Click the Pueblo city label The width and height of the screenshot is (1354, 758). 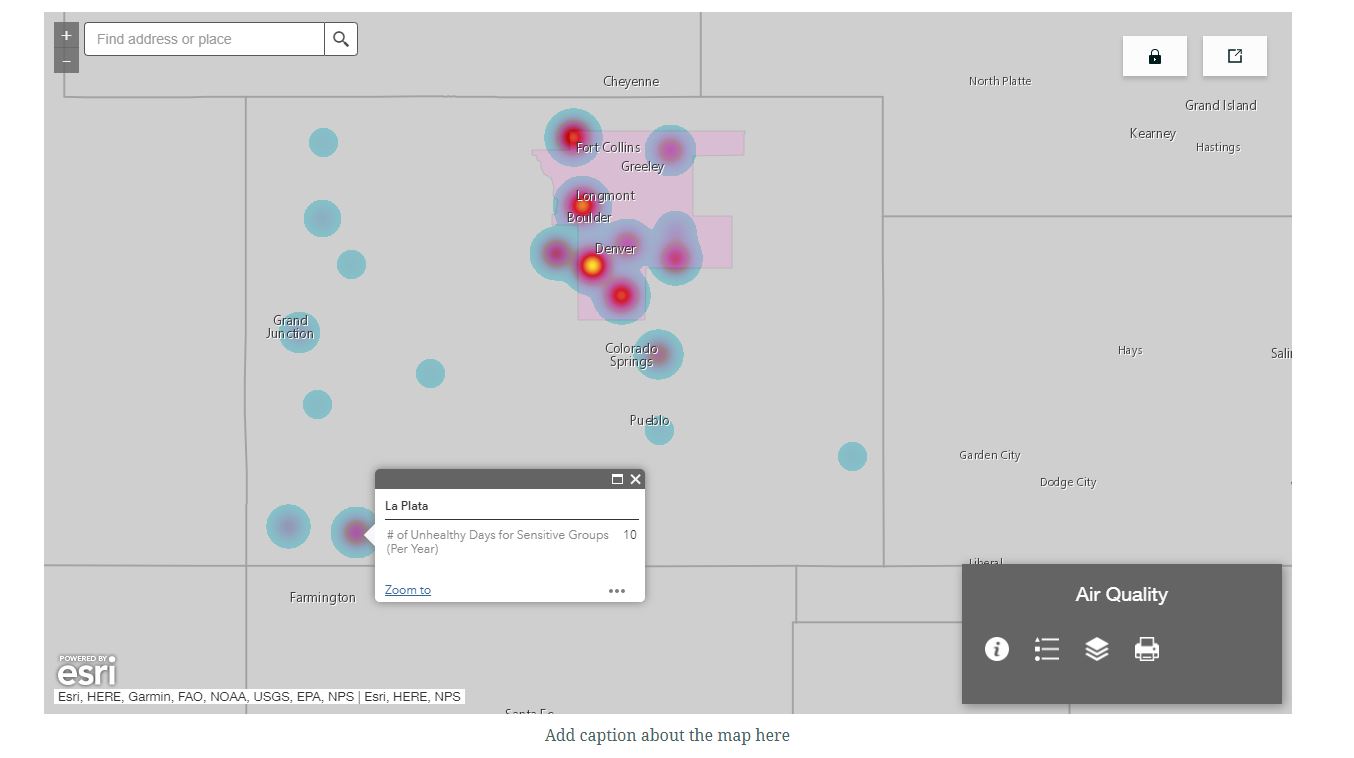pos(649,420)
